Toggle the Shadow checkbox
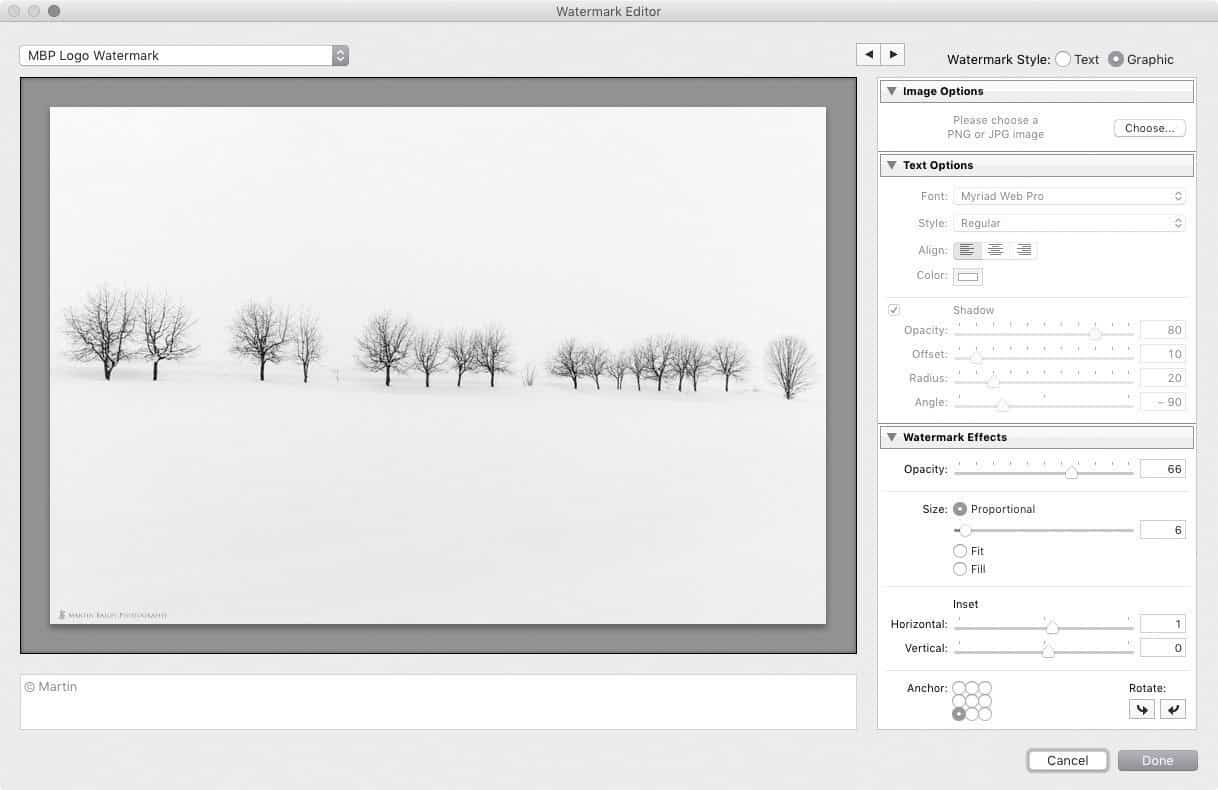 tap(894, 310)
